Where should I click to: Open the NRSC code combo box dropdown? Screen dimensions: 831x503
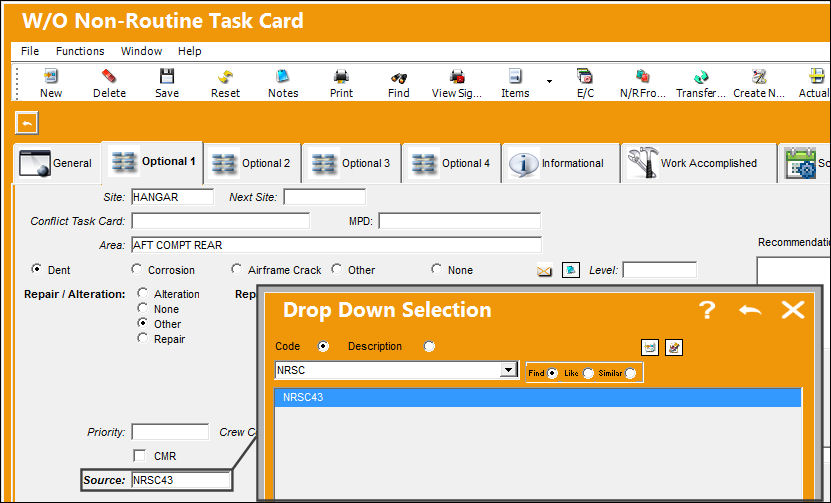click(509, 370)
